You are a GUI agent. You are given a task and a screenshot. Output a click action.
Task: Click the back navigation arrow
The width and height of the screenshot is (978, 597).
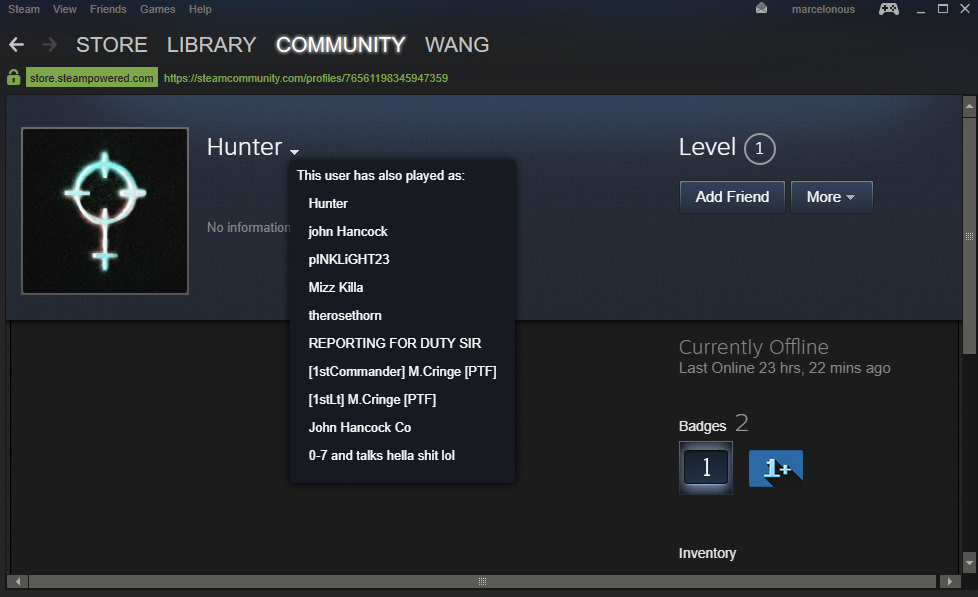coord(17,45)
